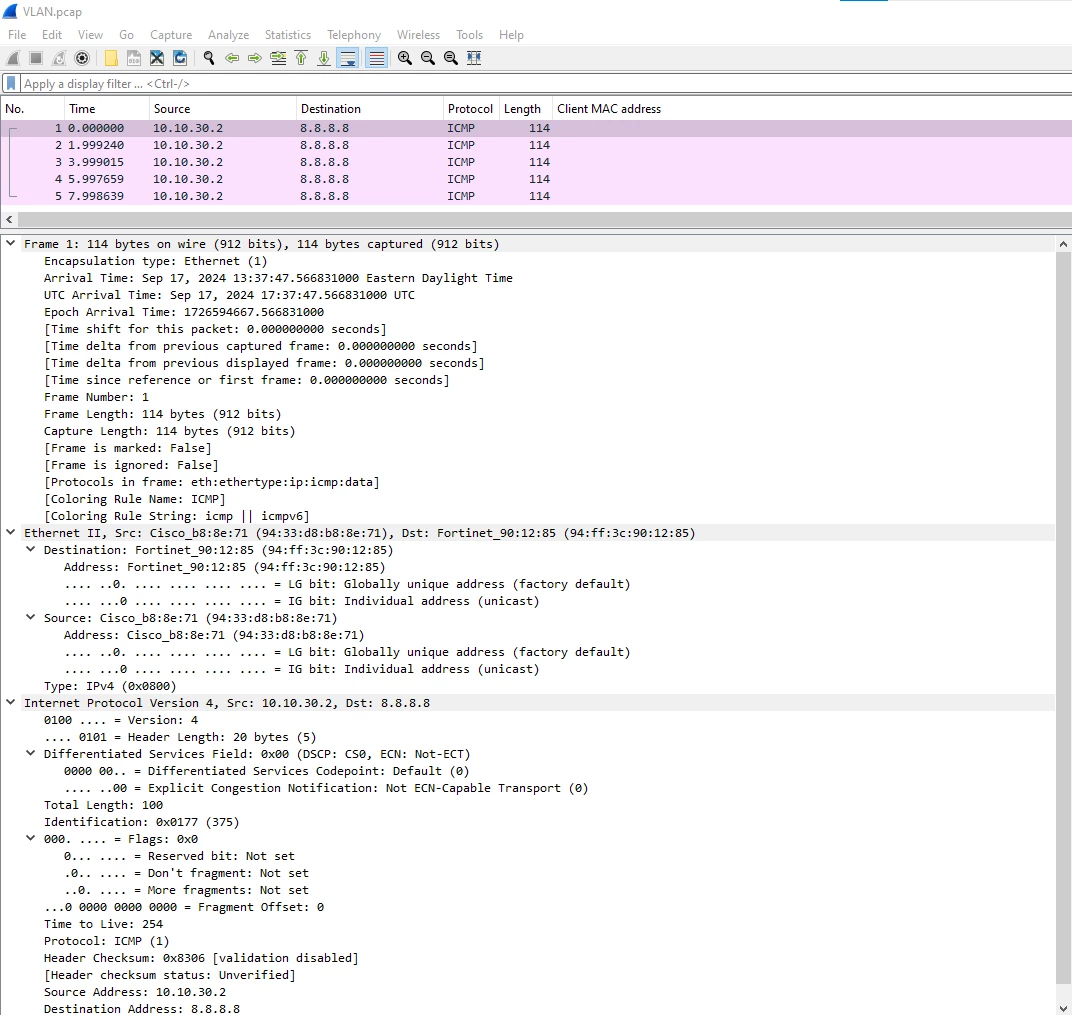Viewport: 1072px width, 1015px height.
Task: Collapse the Ethernet Source Cisco subtree
Action: [x=31, y=617]
